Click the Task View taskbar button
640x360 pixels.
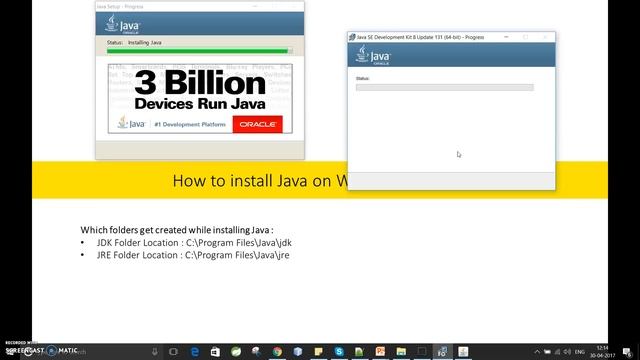pos(173,351)
